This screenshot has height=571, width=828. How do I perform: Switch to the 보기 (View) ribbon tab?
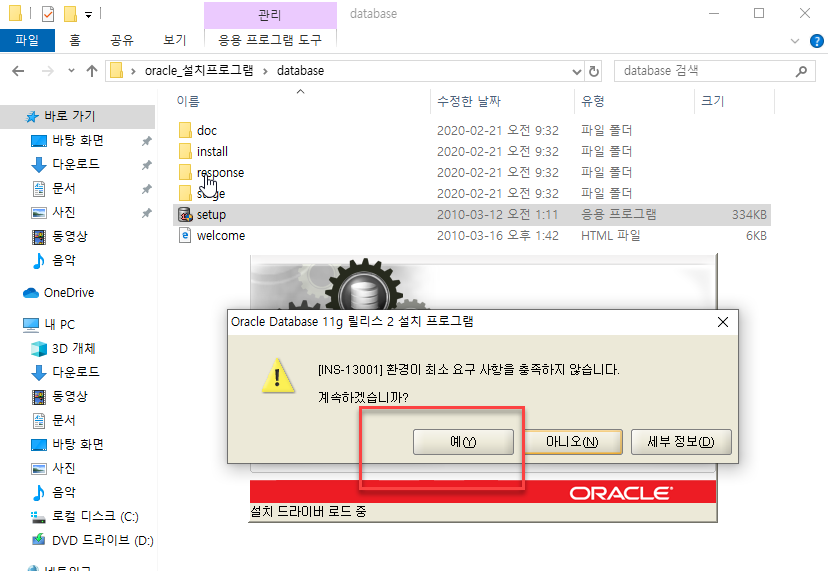point(175,40)
